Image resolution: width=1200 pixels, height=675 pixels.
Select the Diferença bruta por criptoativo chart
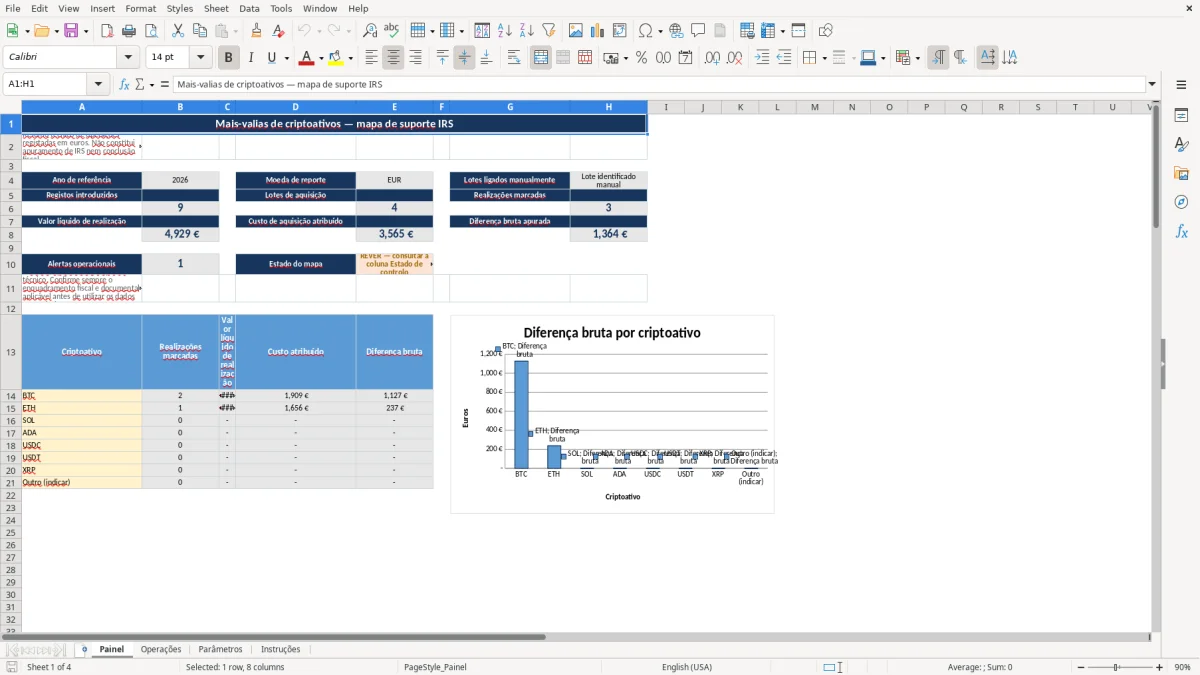[612, 414]
